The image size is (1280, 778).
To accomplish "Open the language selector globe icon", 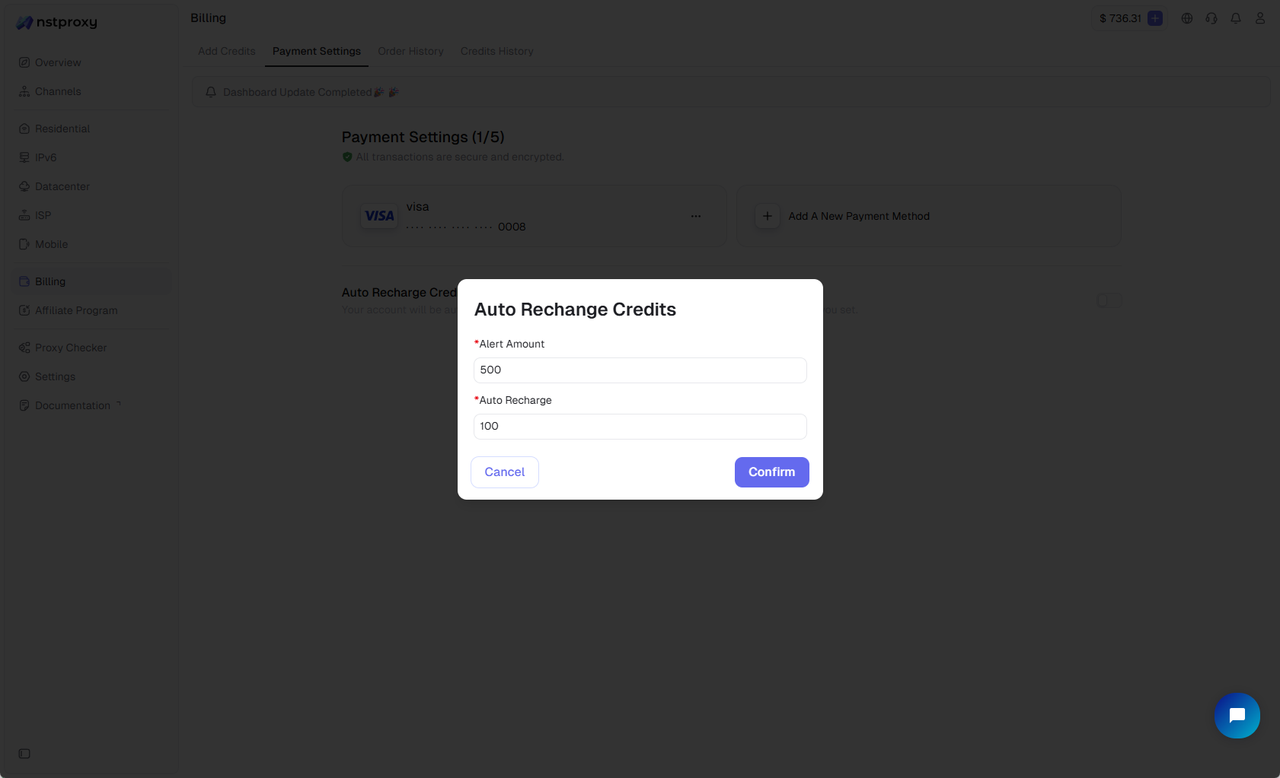I will point(1186,18).
